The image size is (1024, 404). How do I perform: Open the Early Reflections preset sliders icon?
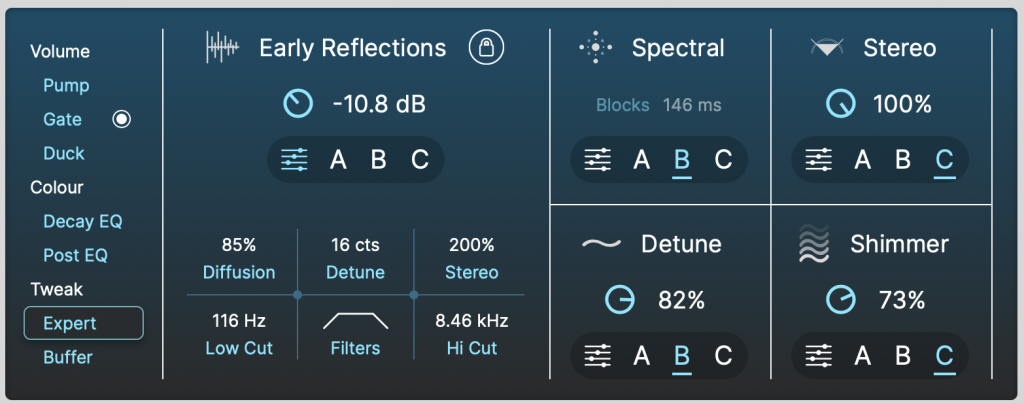point(294,159)
